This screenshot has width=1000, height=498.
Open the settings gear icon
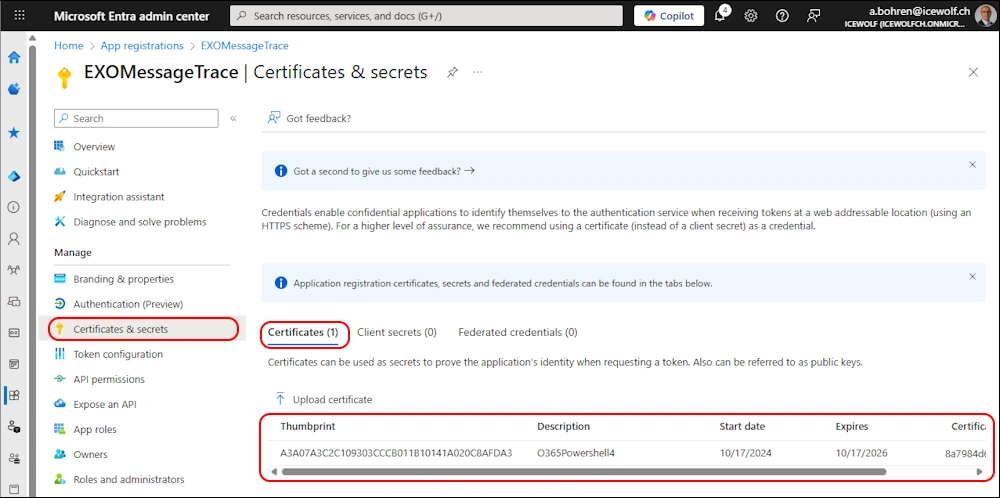coord(751,16)
